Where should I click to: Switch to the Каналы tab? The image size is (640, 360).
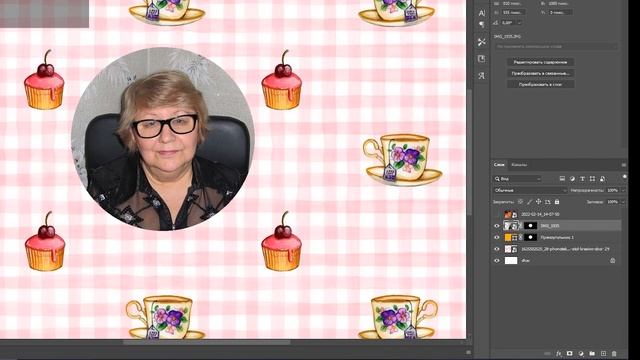[519, 165]
